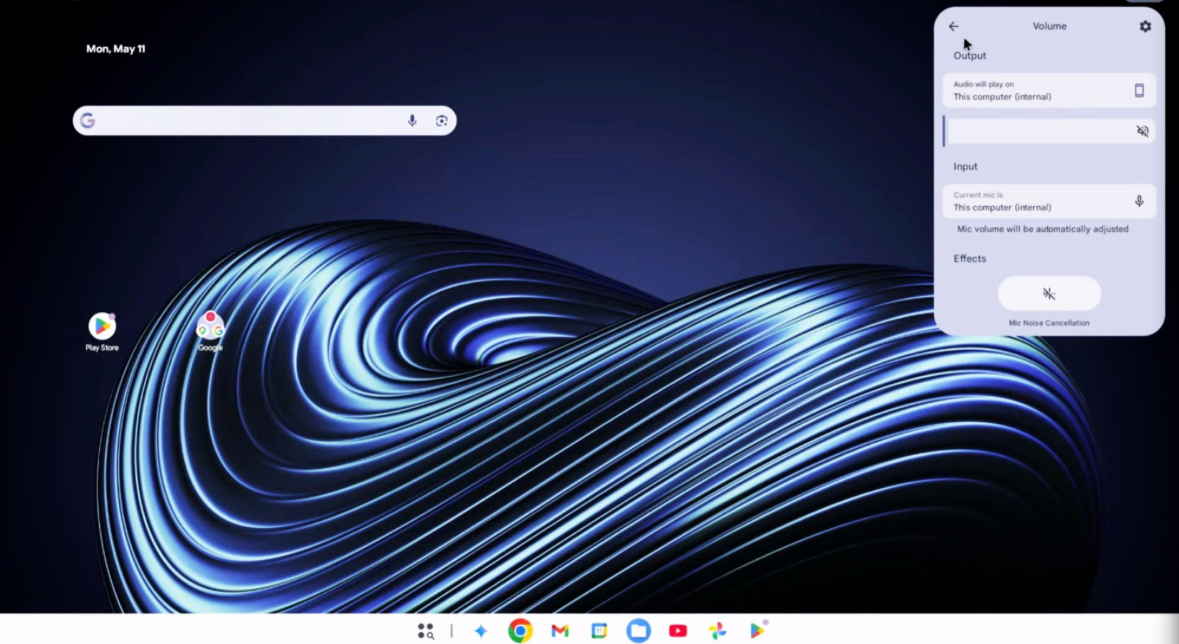
Task: Click the date Mon, May 11
Action: coord(116,49)
